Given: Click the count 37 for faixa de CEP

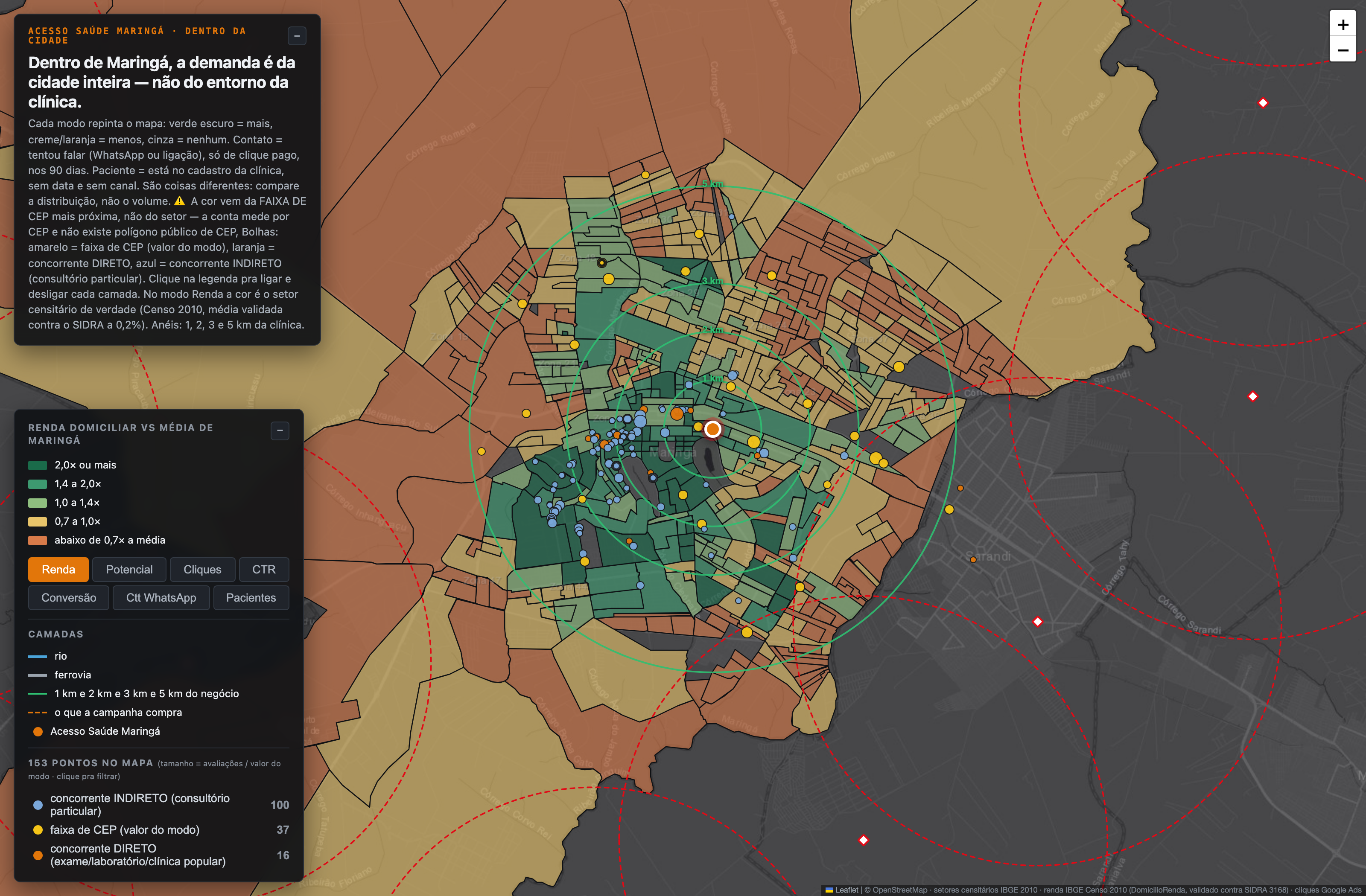Looking at the screenshot, I should click(283, 829).
